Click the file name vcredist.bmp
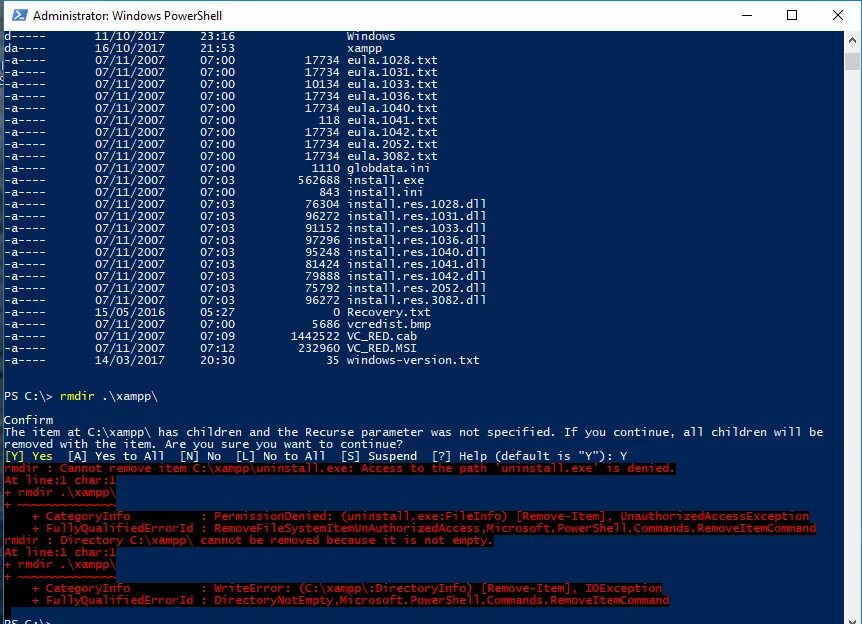The image size is (862, 624). [x=389, y=324]
